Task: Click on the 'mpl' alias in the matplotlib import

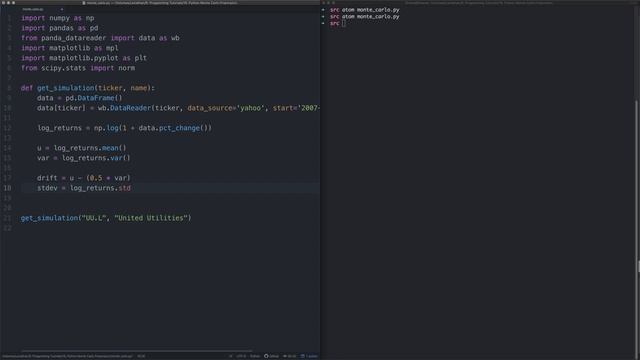Action: pyautogui.click(x=112, y=48)
